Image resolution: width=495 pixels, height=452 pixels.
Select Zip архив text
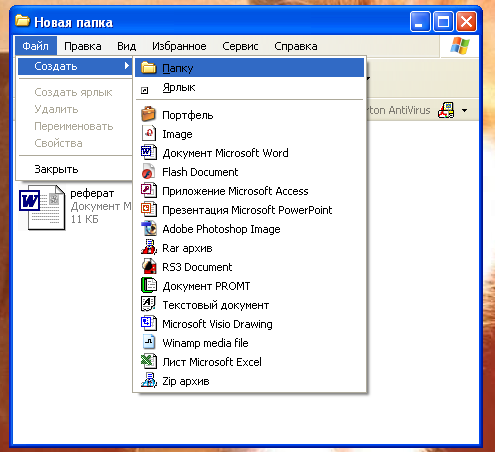click(186, 381)
